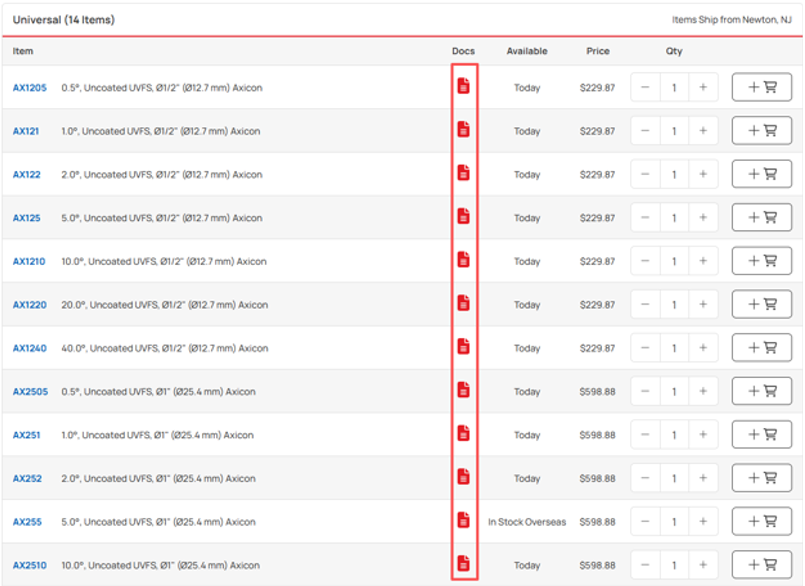Image resolution: width=805 pixels, height=586 pixels.
Task: Add AX2505 to cart
Action: point(761,392)
